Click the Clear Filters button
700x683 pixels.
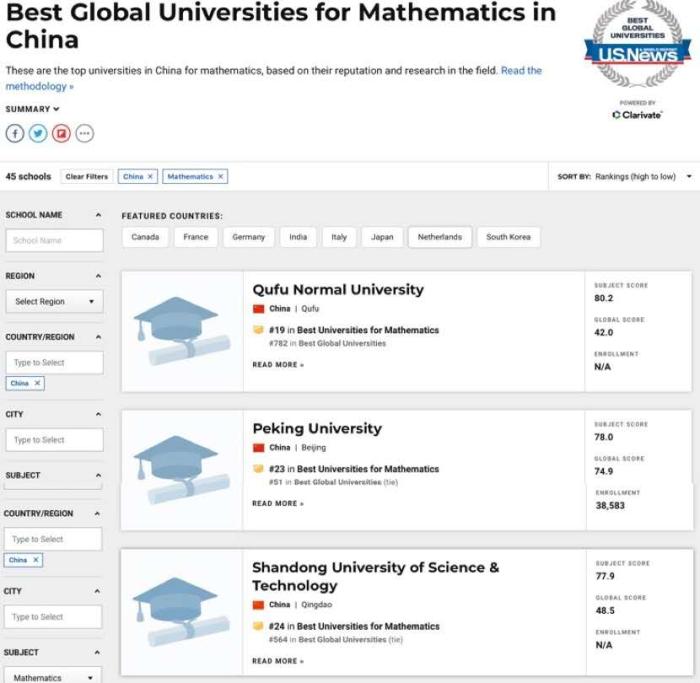click(x=87, y=177)
